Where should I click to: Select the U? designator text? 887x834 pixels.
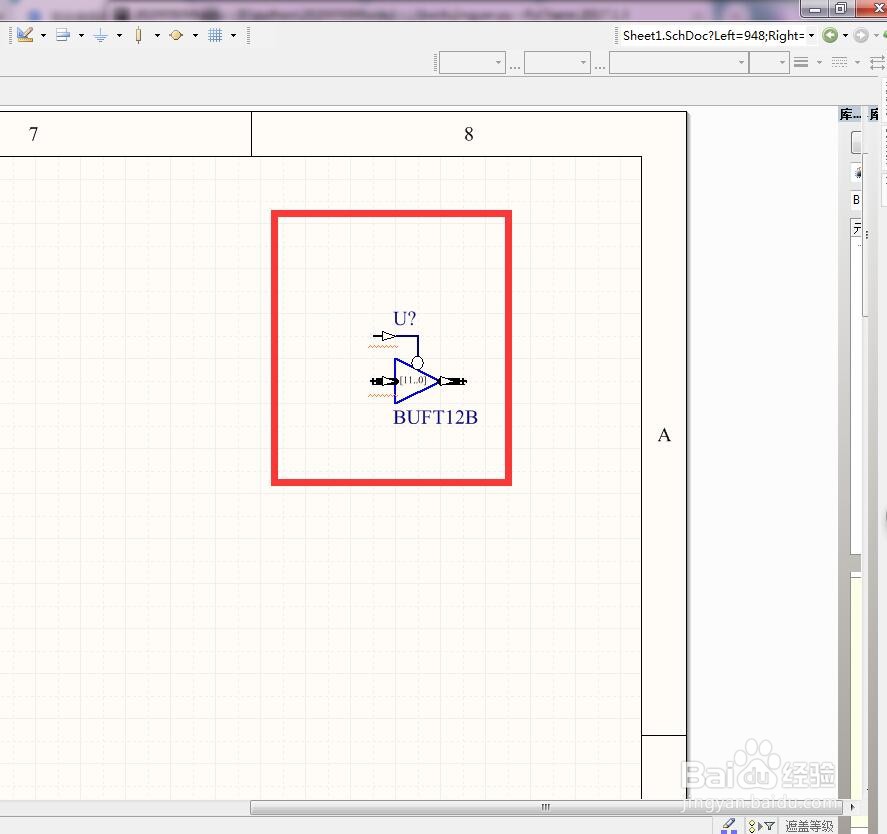click(404, 319)
